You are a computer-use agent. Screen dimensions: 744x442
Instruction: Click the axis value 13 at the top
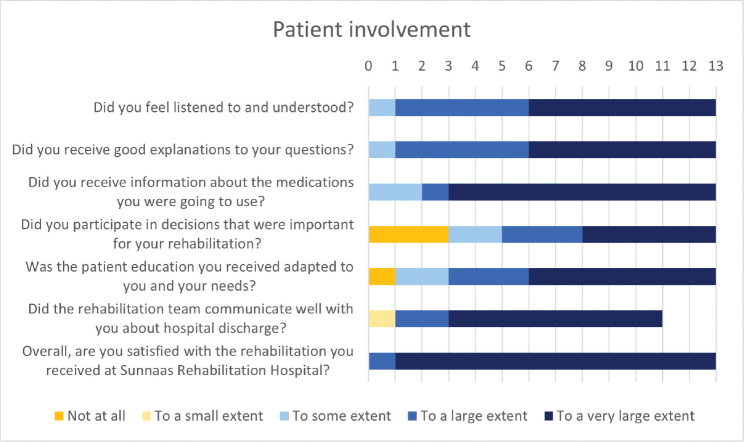point(715,65)
